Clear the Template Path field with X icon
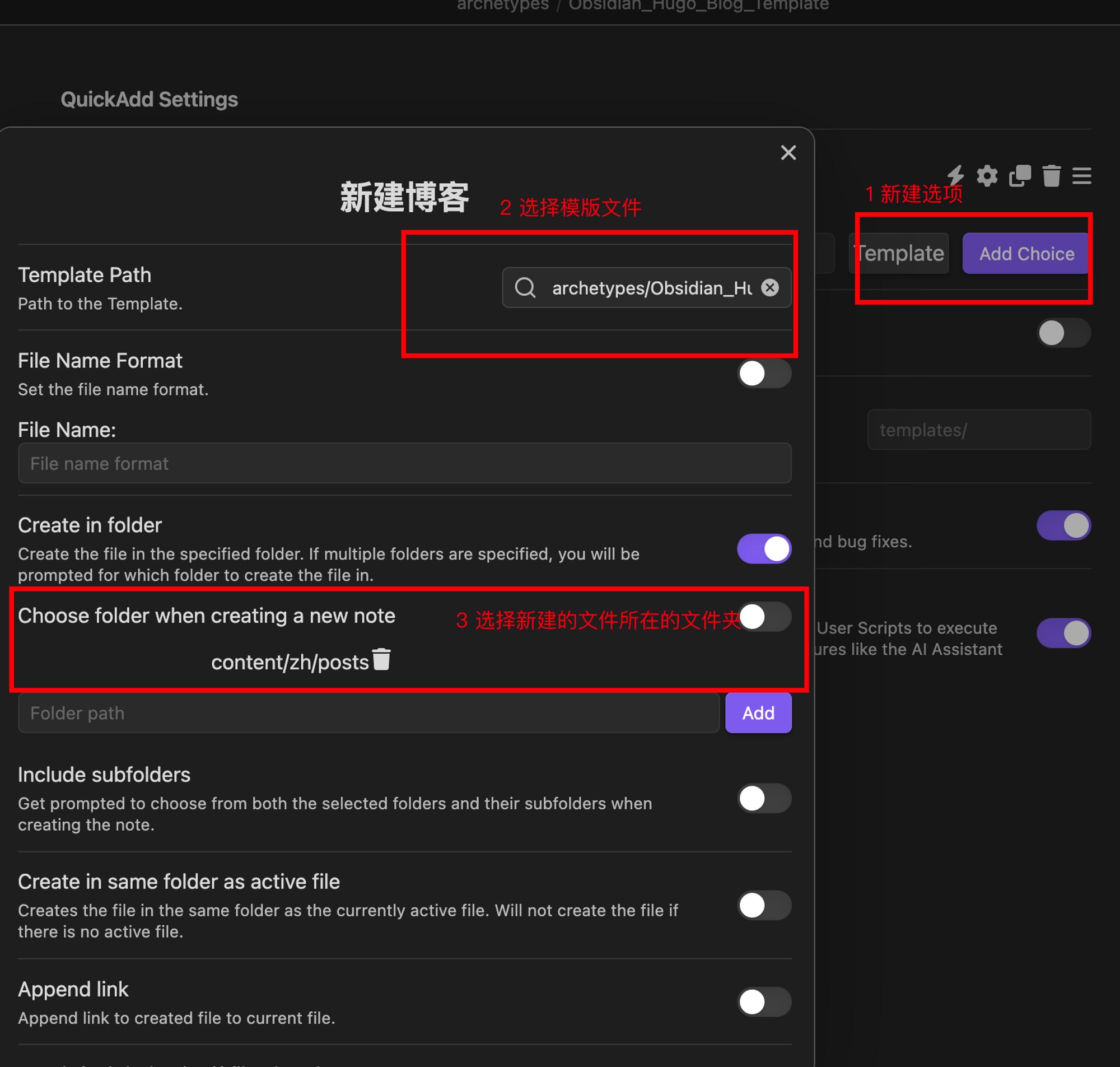1120x1067 pixels. 770,288
